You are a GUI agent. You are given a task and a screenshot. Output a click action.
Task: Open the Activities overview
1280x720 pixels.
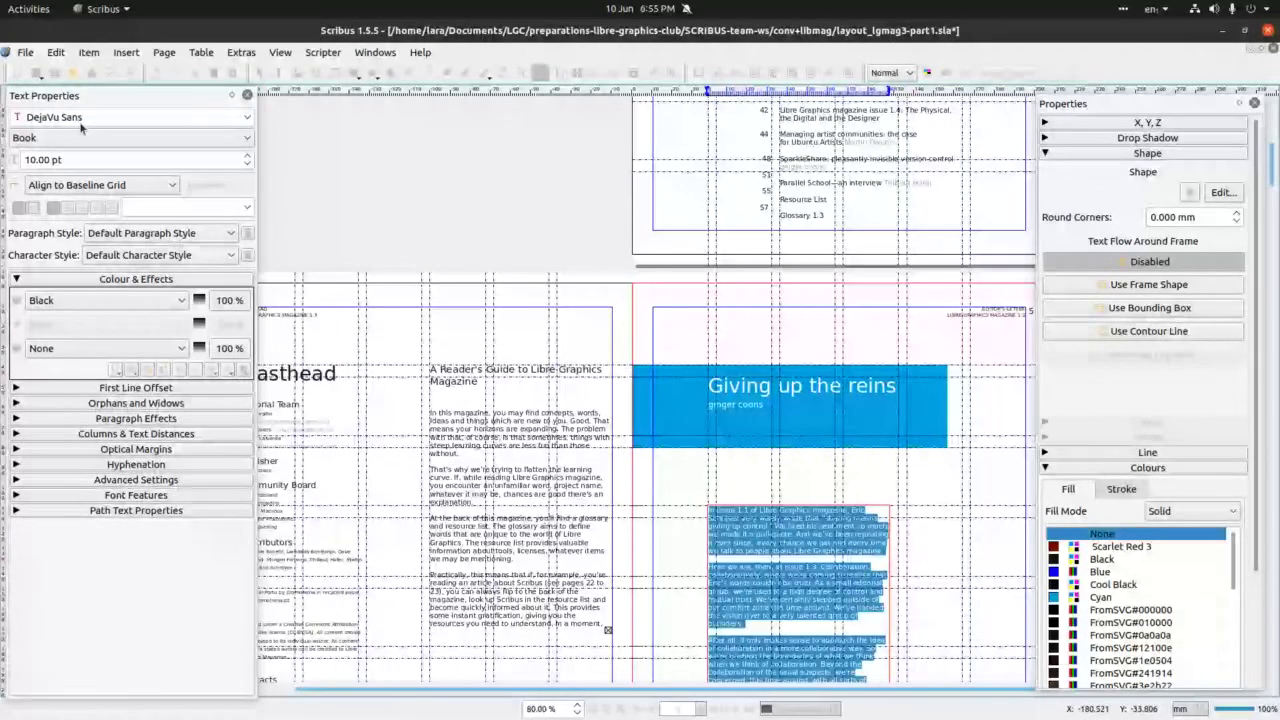[x=29, y=8]
